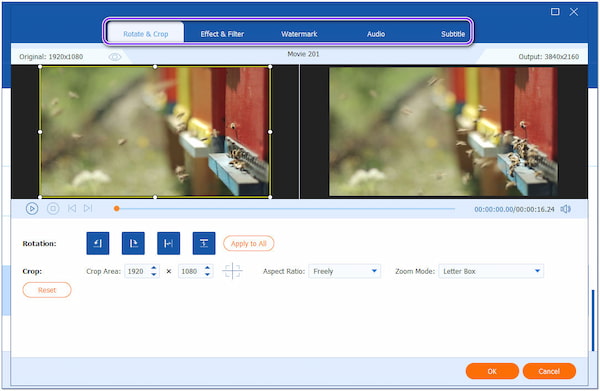Click the output preview video
This screenshot has height=391, width=600.
443,132
